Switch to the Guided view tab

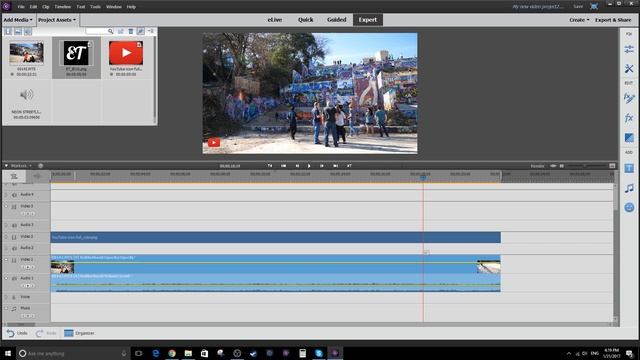click(x=336, y=20)
